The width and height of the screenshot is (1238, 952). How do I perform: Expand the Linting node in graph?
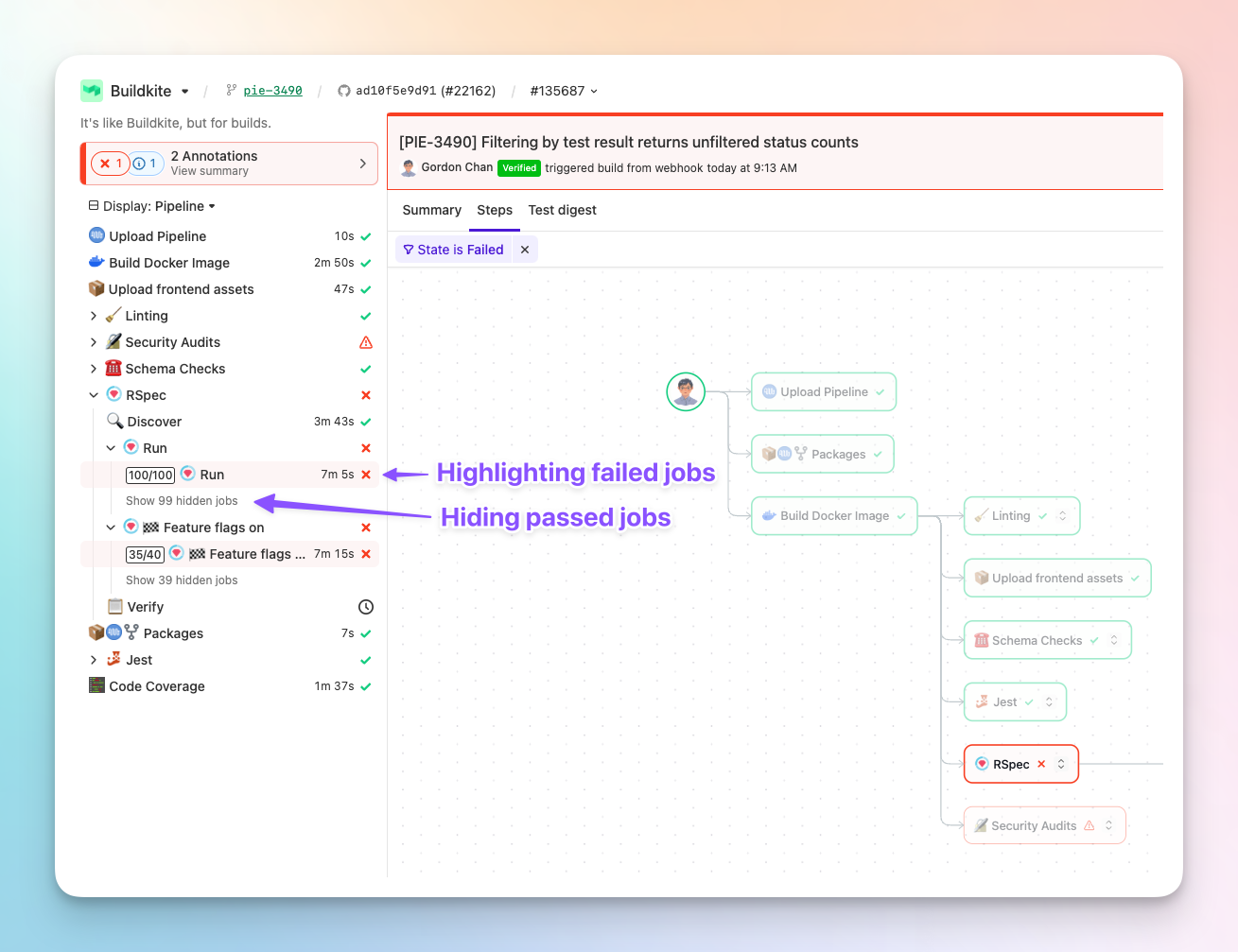1062,516
